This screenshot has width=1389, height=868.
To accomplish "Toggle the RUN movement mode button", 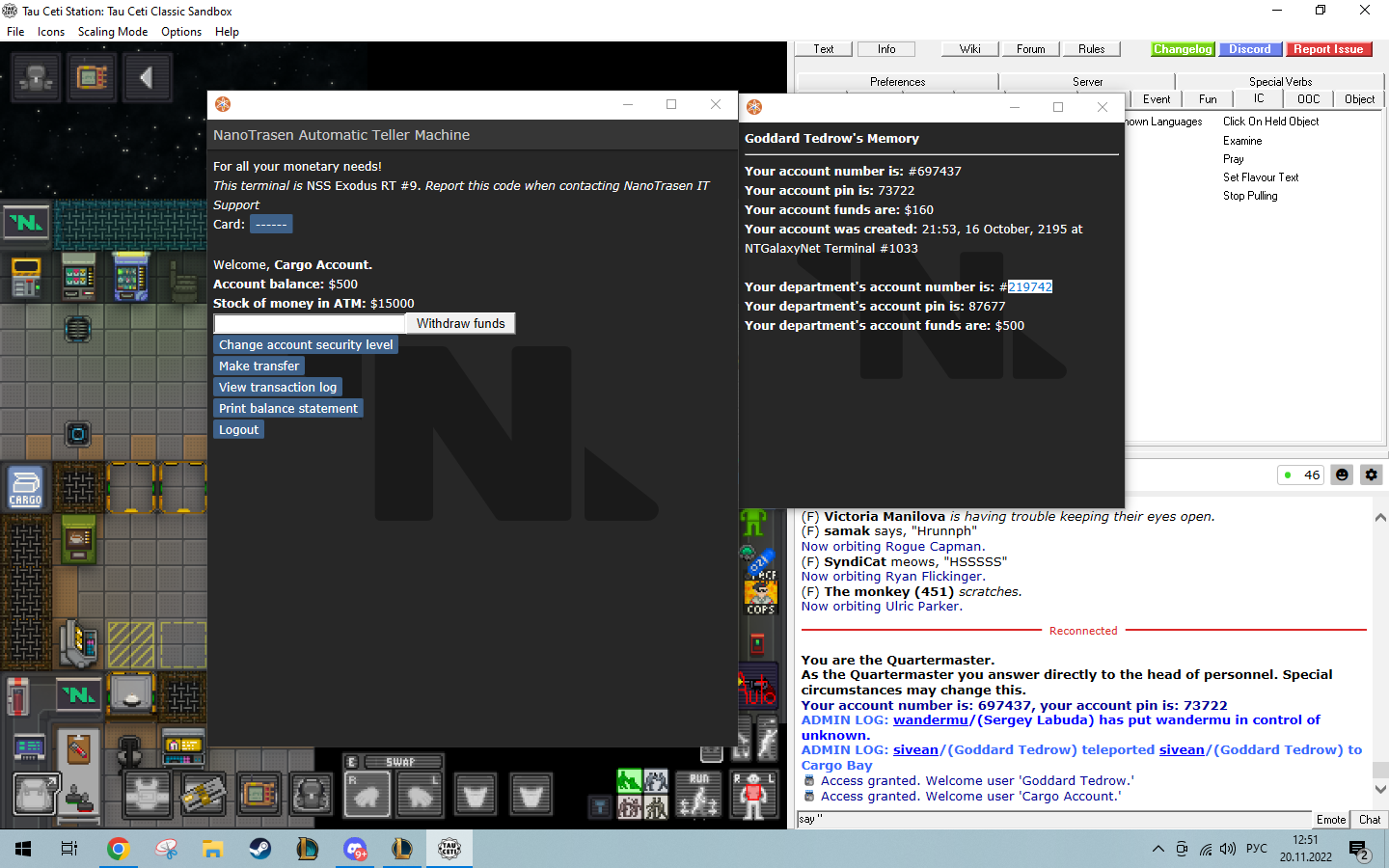I will point(698,795).
